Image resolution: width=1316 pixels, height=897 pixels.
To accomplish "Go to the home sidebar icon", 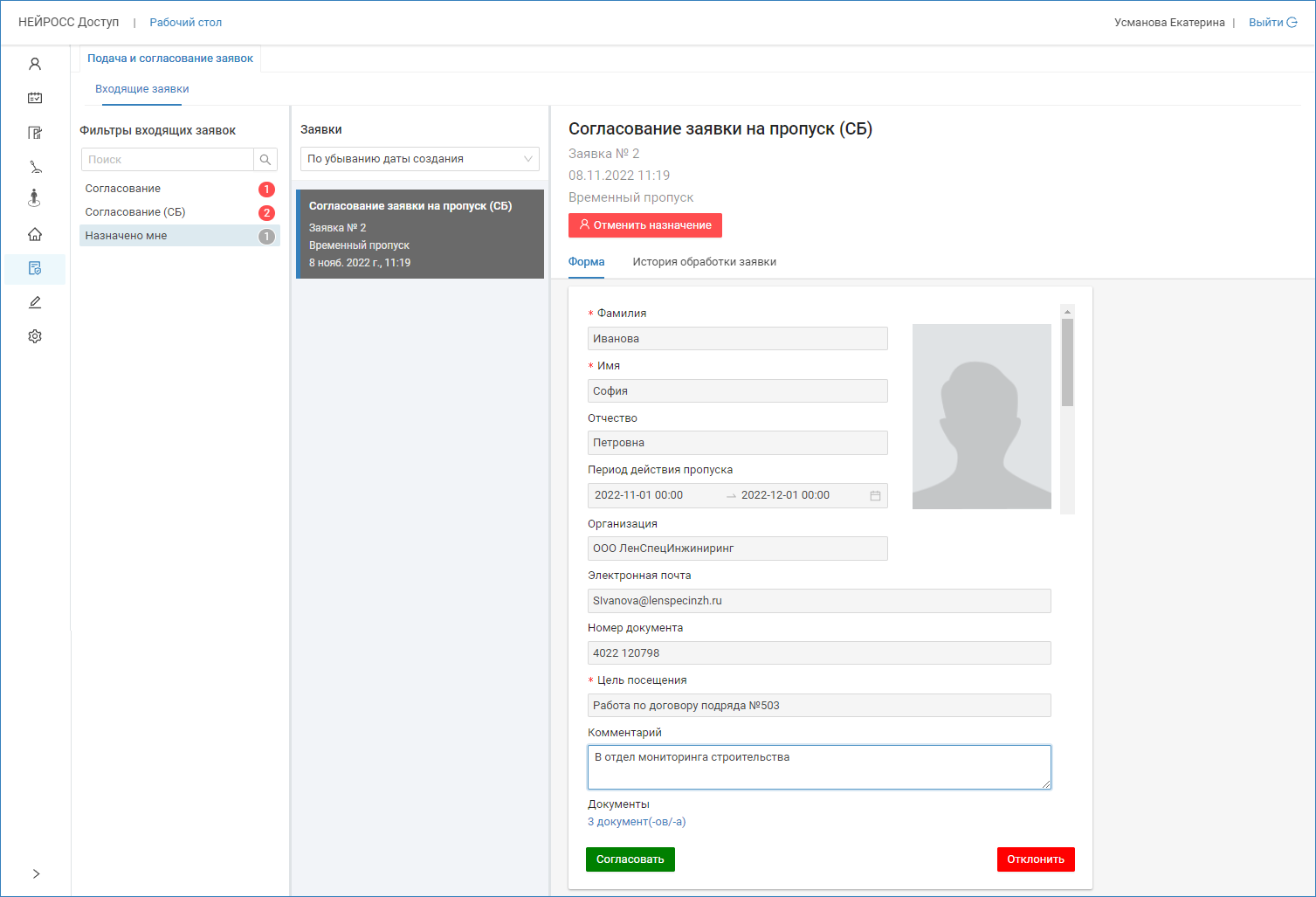I will [35, 234].
